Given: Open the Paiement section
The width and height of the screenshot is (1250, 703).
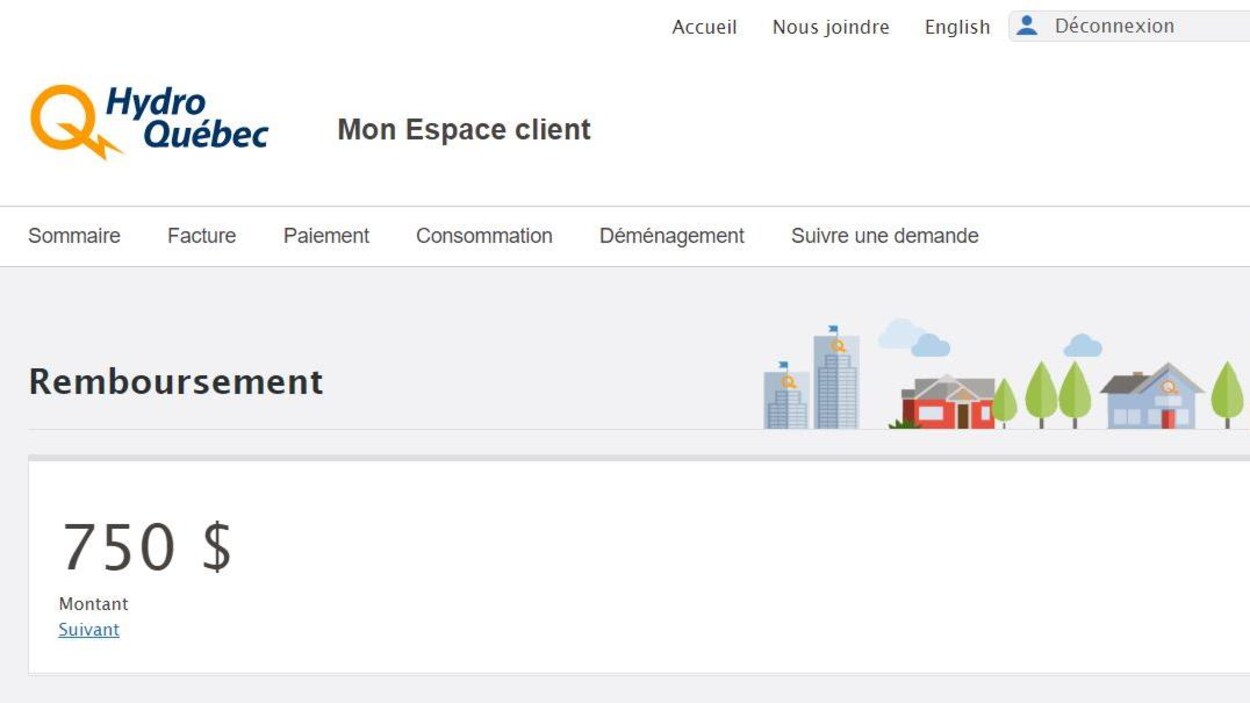Looking at the screenshot, I should tap(326, 236).
